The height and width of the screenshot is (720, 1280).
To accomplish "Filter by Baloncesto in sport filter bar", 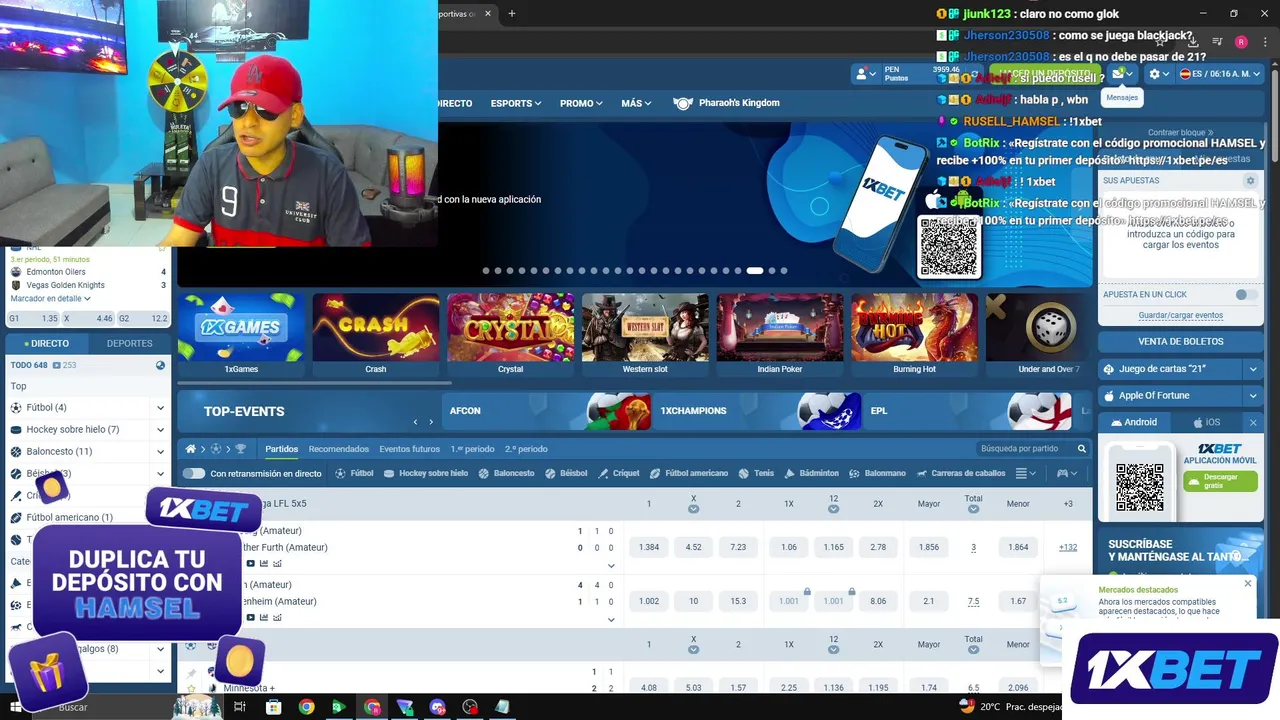I will pos(506,473).
